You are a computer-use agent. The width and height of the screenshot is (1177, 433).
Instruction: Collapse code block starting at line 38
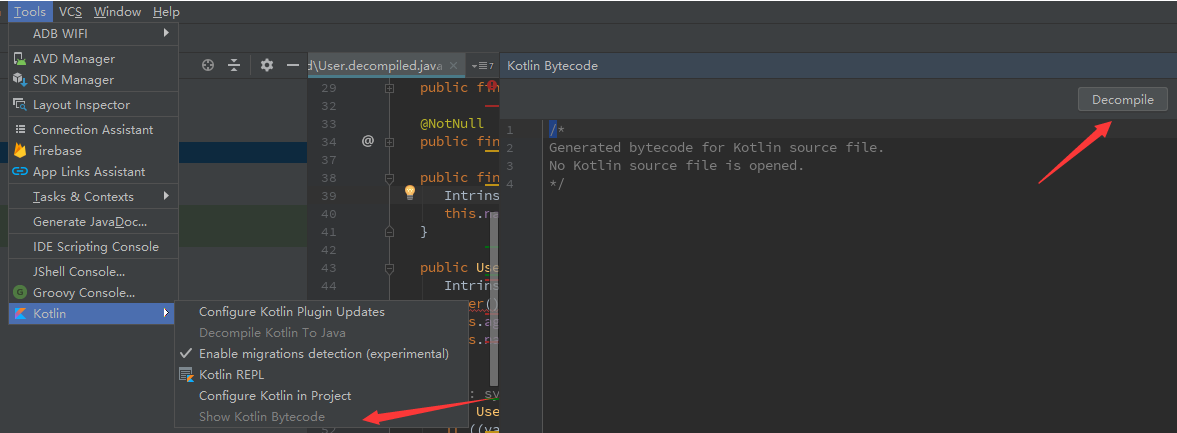(x=389, y=178)
